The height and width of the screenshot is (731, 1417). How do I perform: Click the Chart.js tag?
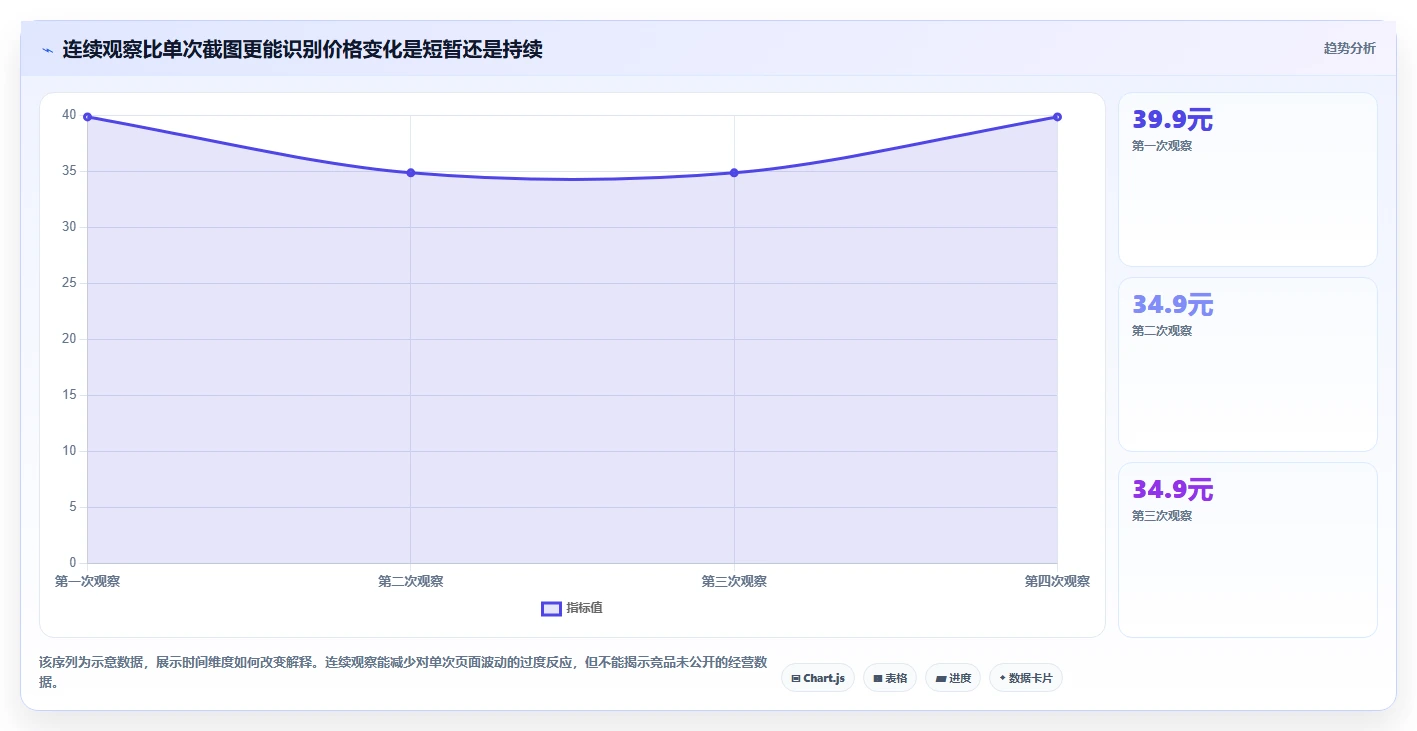point(817,678)
